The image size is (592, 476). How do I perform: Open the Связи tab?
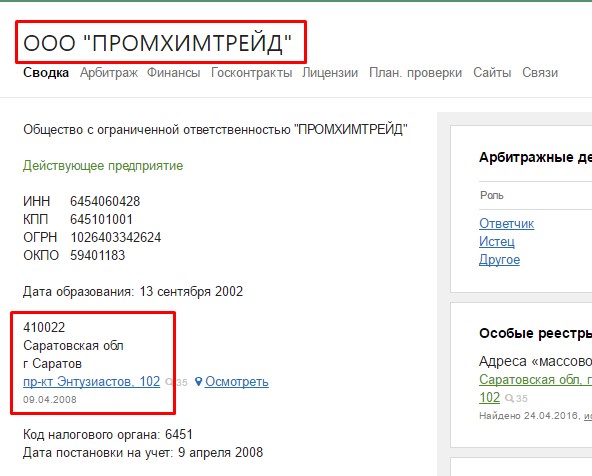(540, 72)
